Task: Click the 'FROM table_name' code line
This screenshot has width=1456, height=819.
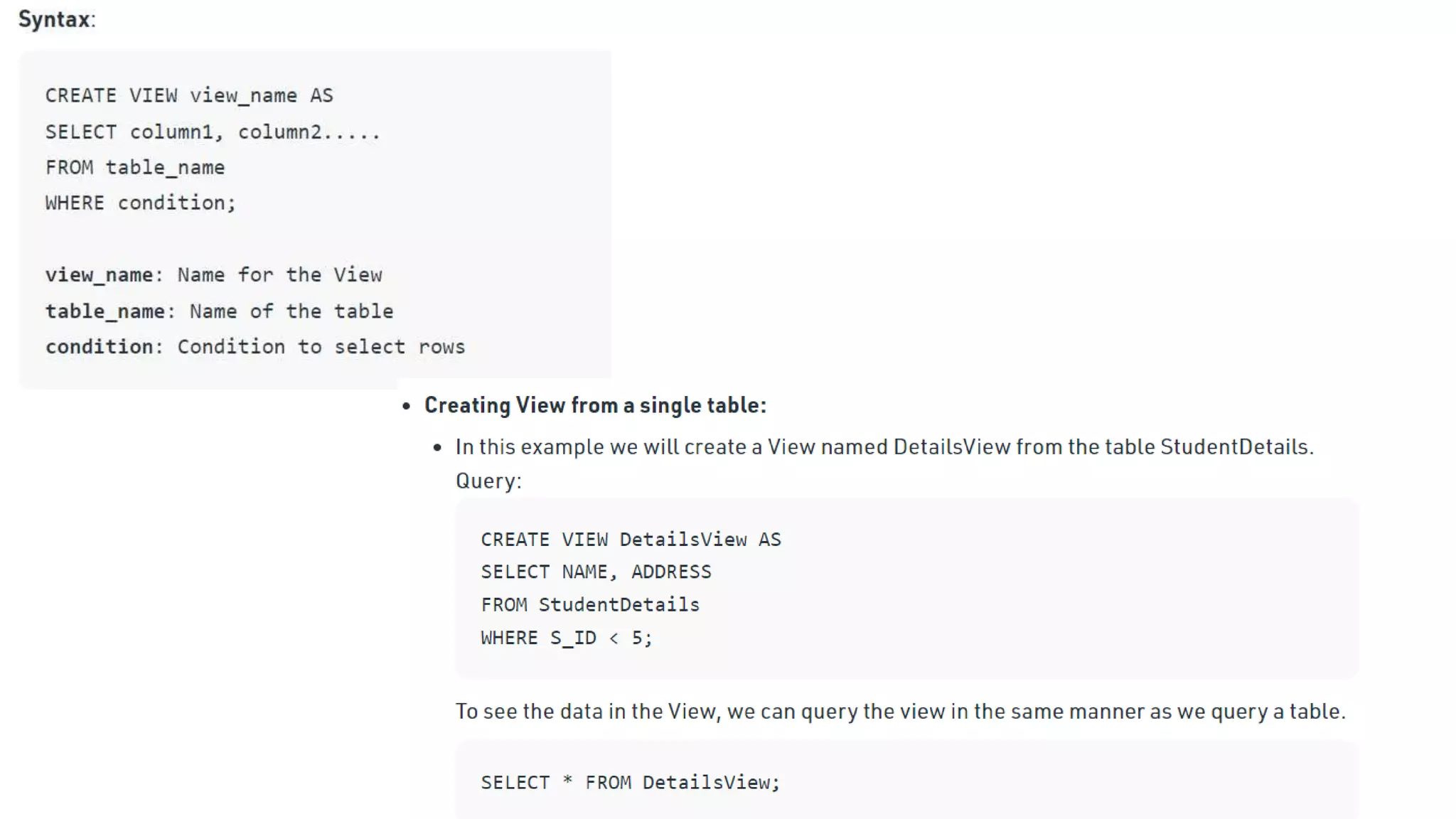Action: [x=135, y=168]
